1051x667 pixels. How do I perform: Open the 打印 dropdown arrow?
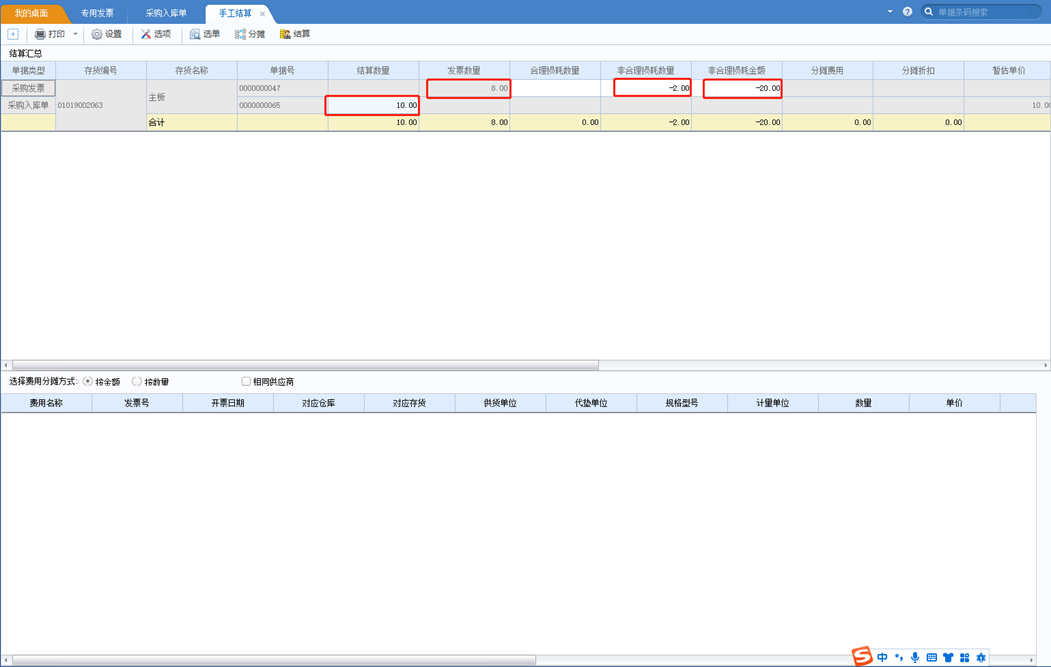(75, 34)
